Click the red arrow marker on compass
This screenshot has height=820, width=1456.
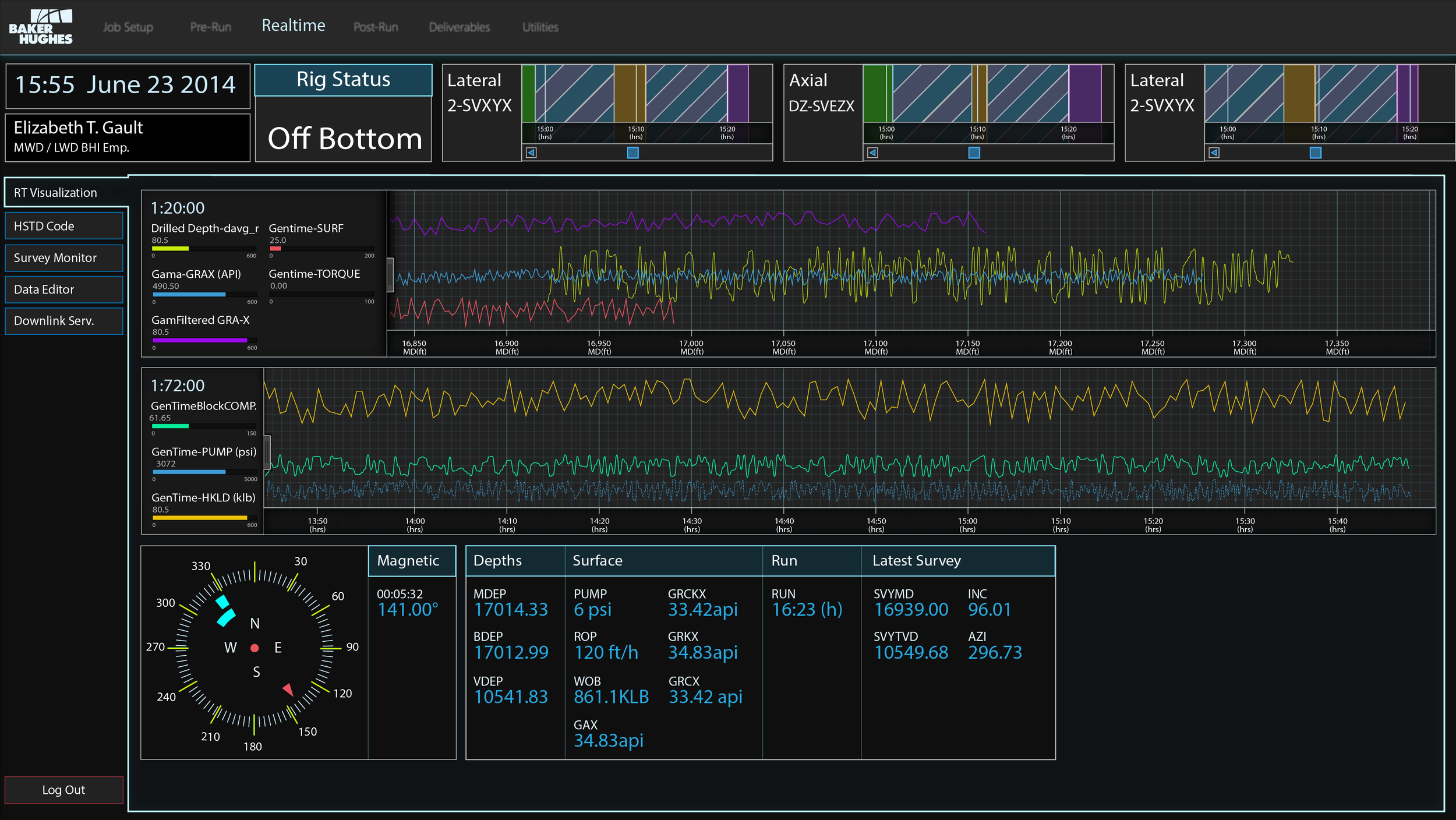(288, 690)
